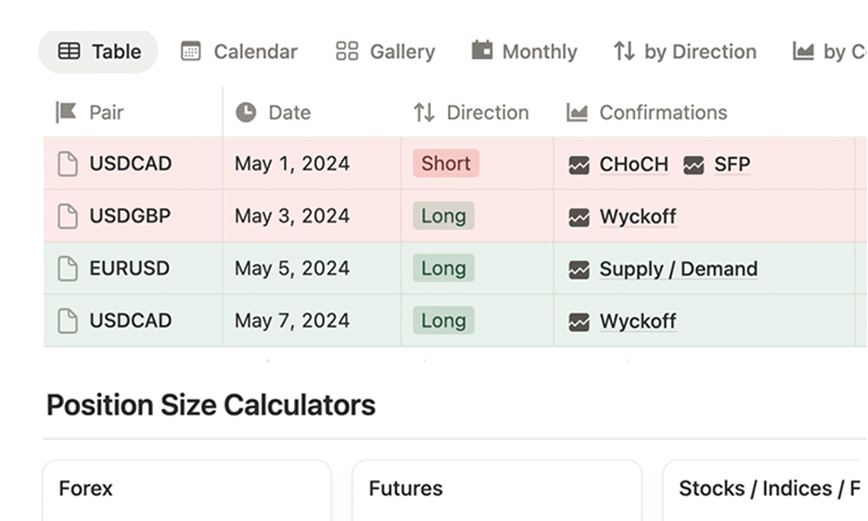
Task: Open the Date column header menu
Action: click(289, 113)
